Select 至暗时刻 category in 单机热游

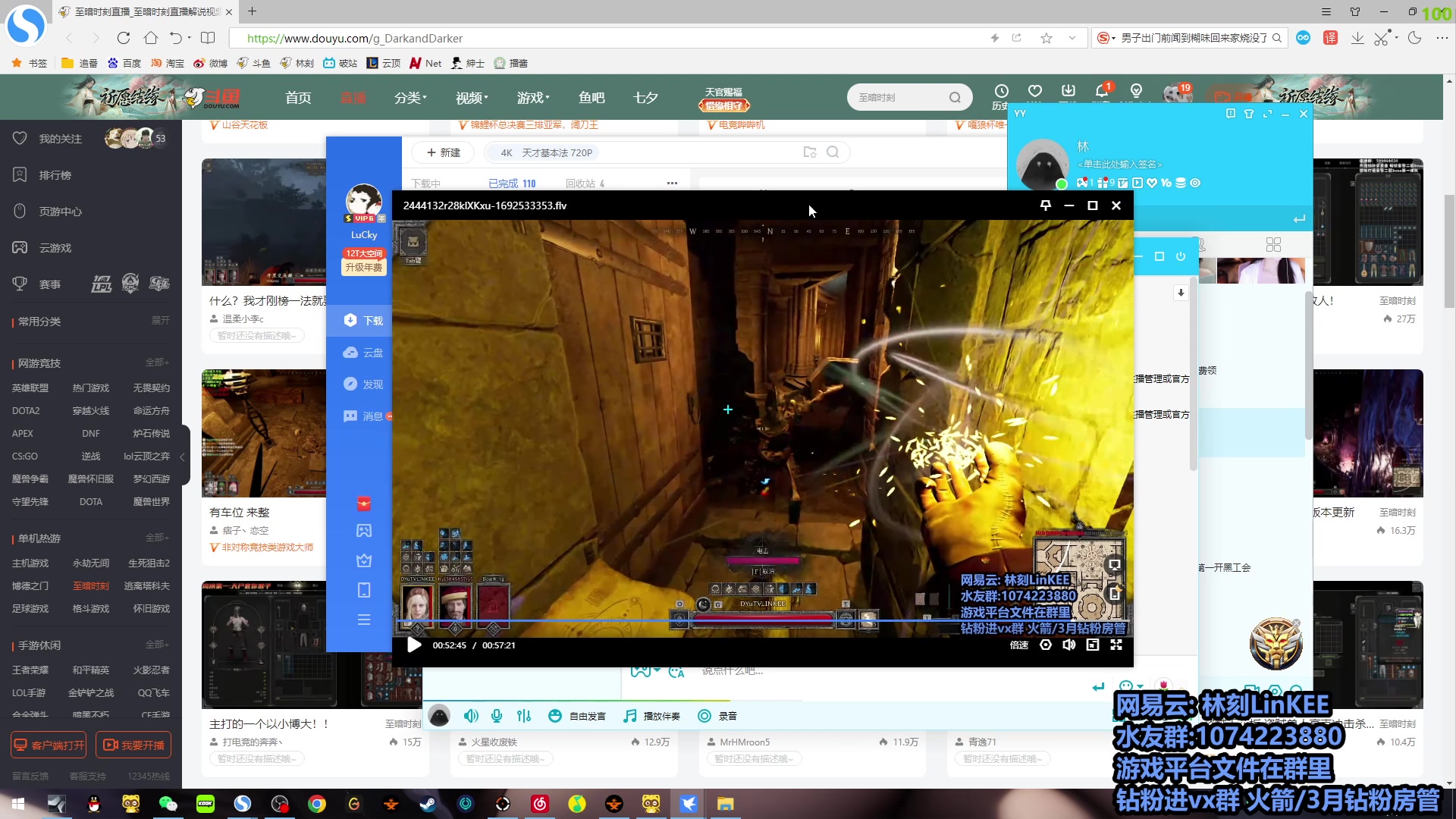[91, 586]
